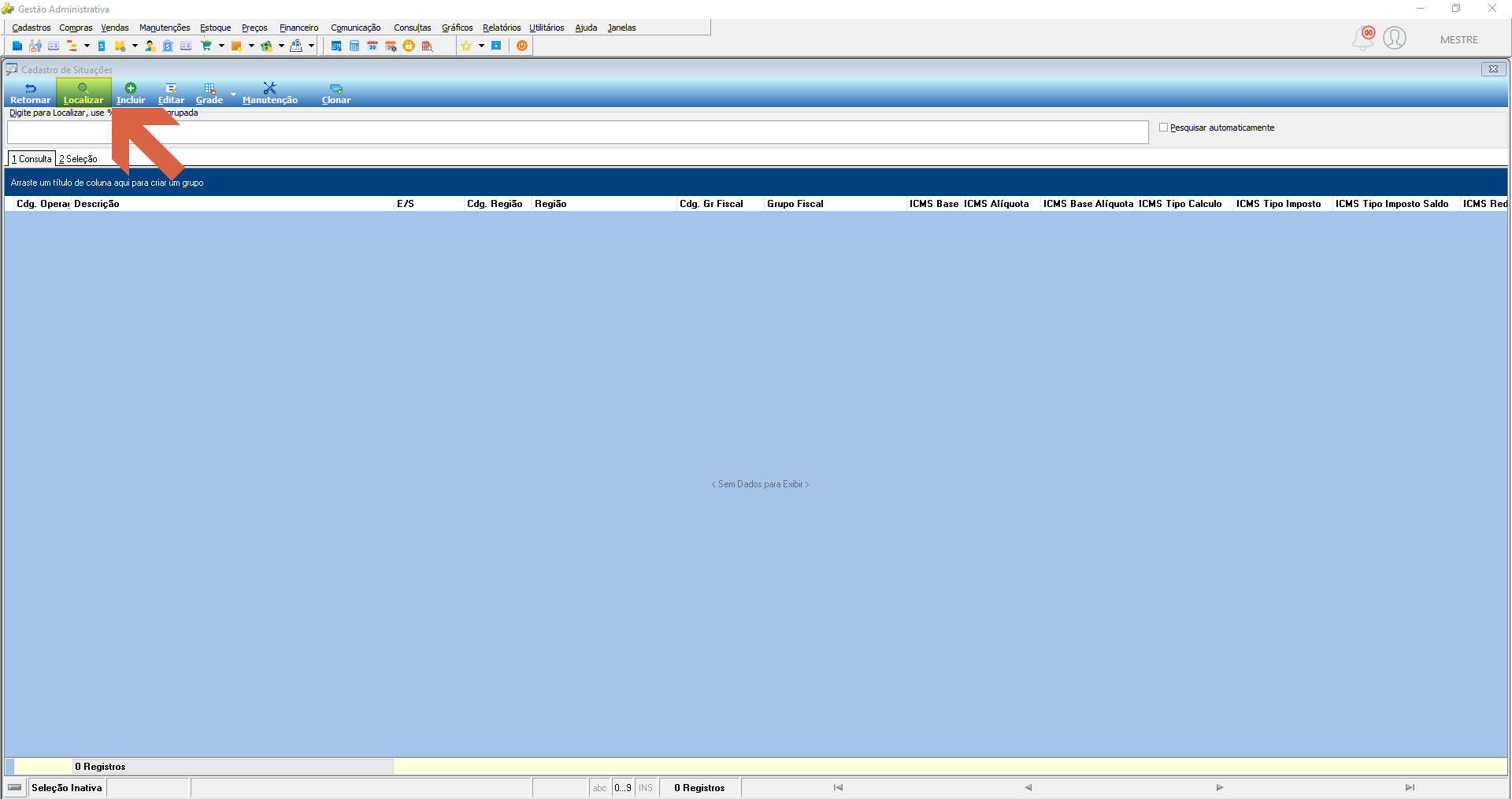1512x799 pixels.
Task: Open the bank building dollar icon
Action: (x=168, y=46)
